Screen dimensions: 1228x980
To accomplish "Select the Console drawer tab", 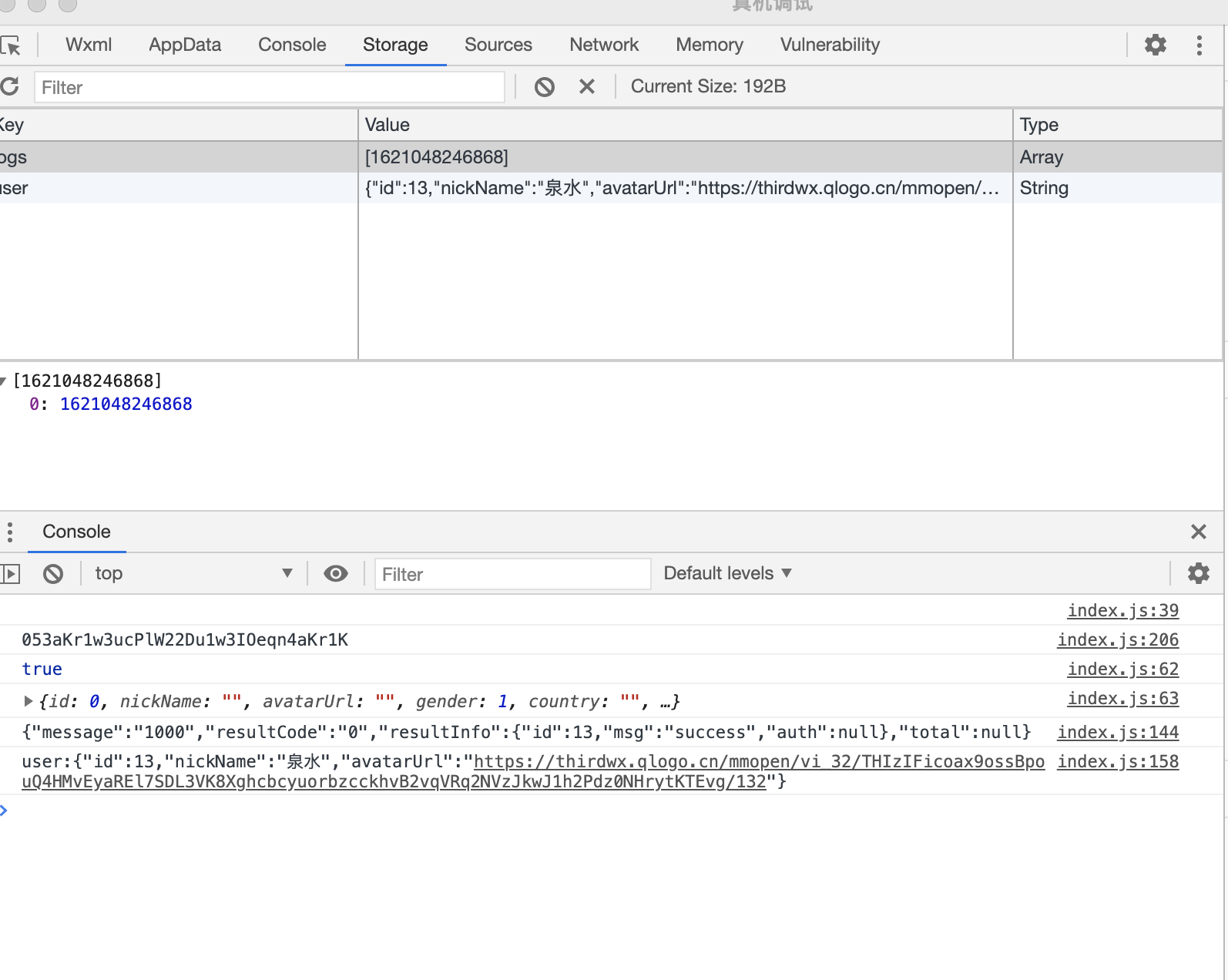I will click(76, 532).
